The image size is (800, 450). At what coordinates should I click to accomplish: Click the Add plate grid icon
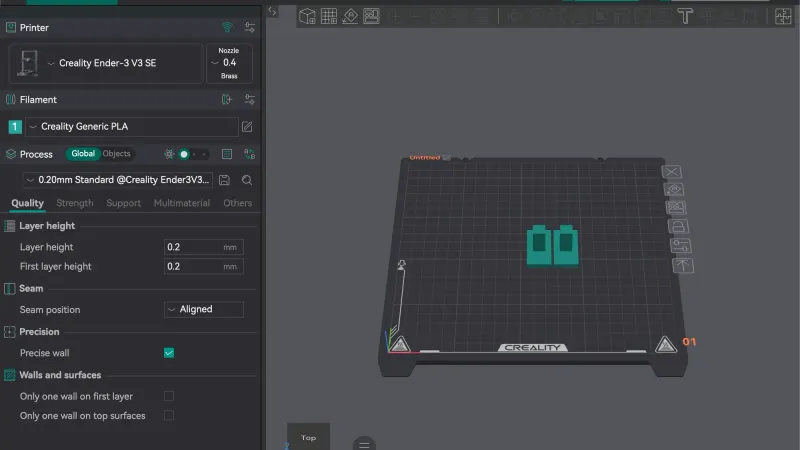pyautogui.click(x=329, y=16)
